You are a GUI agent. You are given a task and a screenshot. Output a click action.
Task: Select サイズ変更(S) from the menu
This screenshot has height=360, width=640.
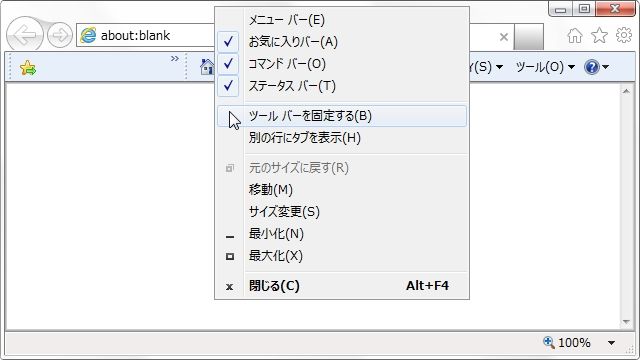point(342,212)
